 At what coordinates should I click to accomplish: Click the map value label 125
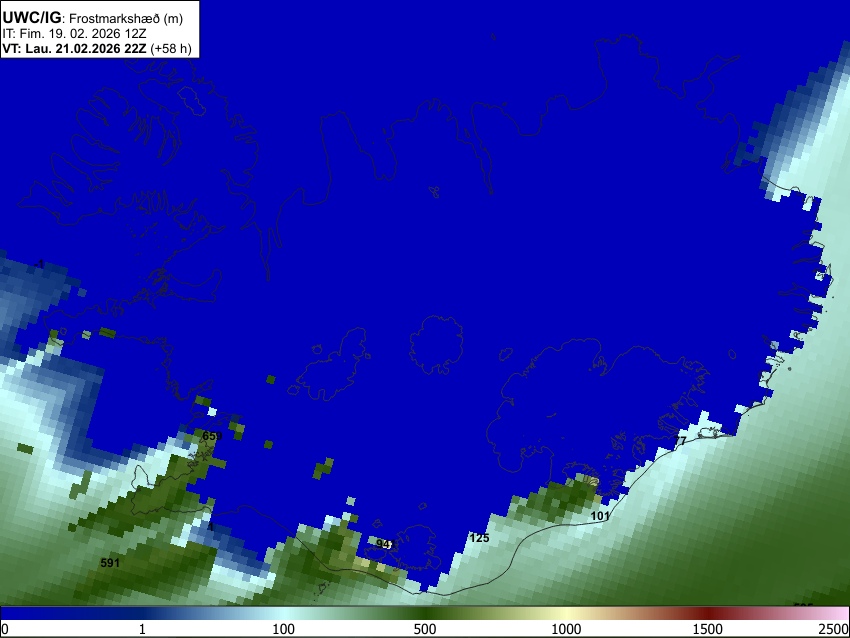(x=479, y=538)
